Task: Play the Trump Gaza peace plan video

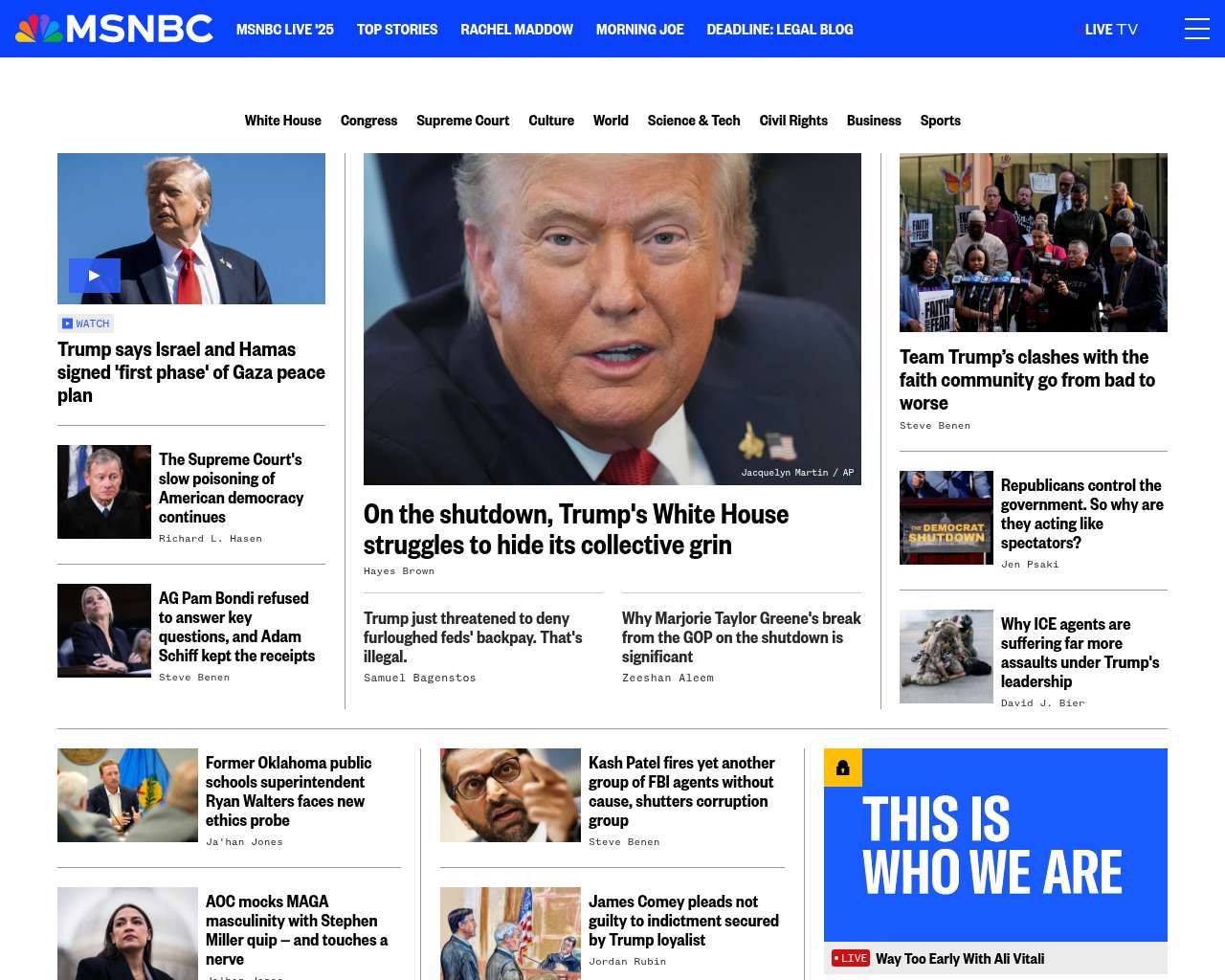Action: (x=95, y=276)
